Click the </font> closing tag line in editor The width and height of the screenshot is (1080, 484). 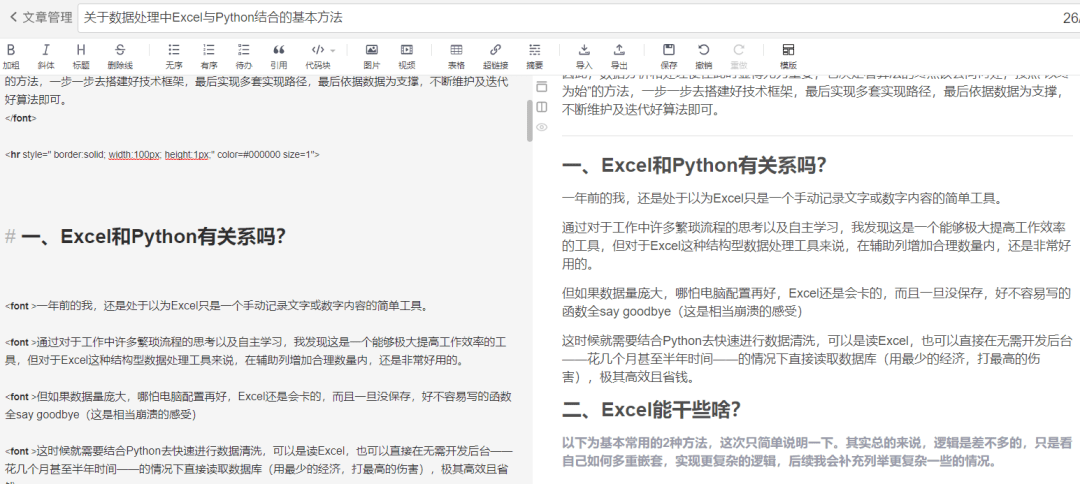point(21,118)
